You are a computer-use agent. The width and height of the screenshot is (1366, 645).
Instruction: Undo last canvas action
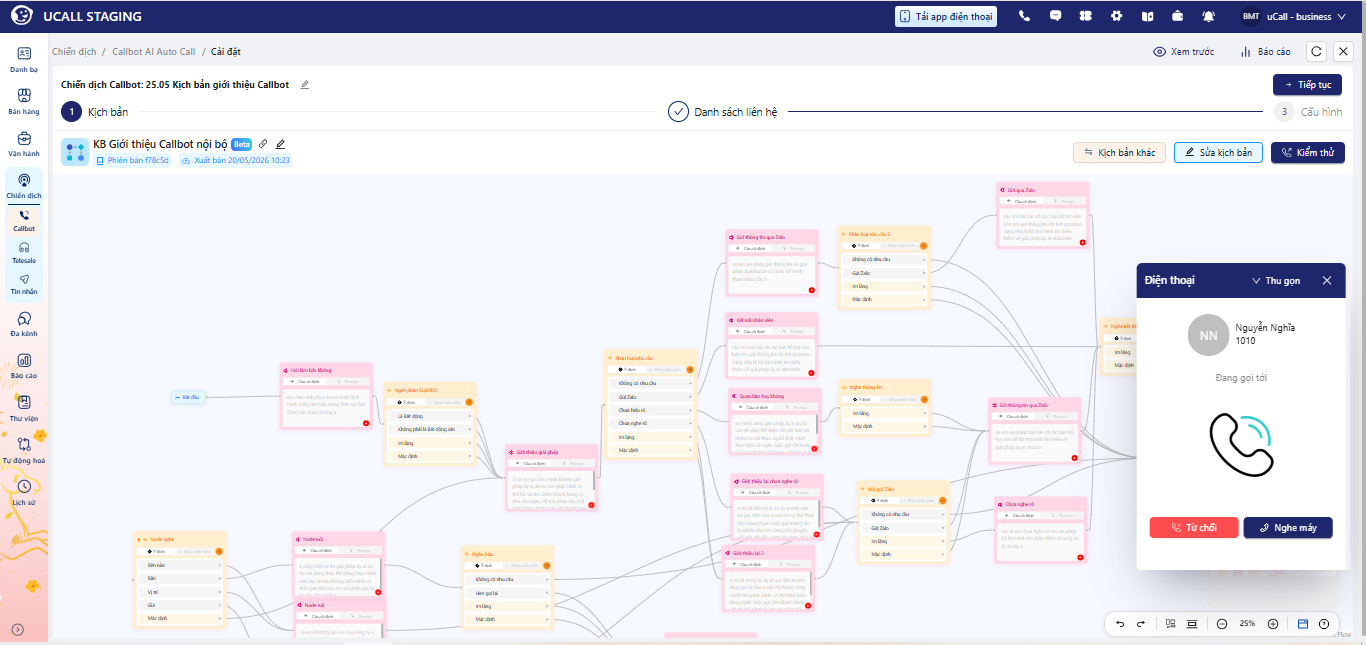click(x=1120, y=623)
